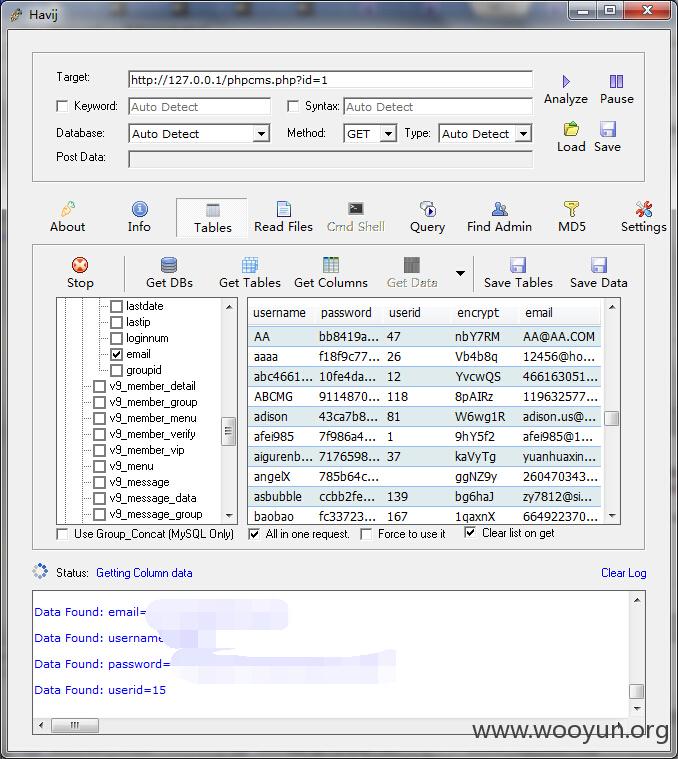
Task: Uncheck the email column box
Action: (x=116, y=354)
